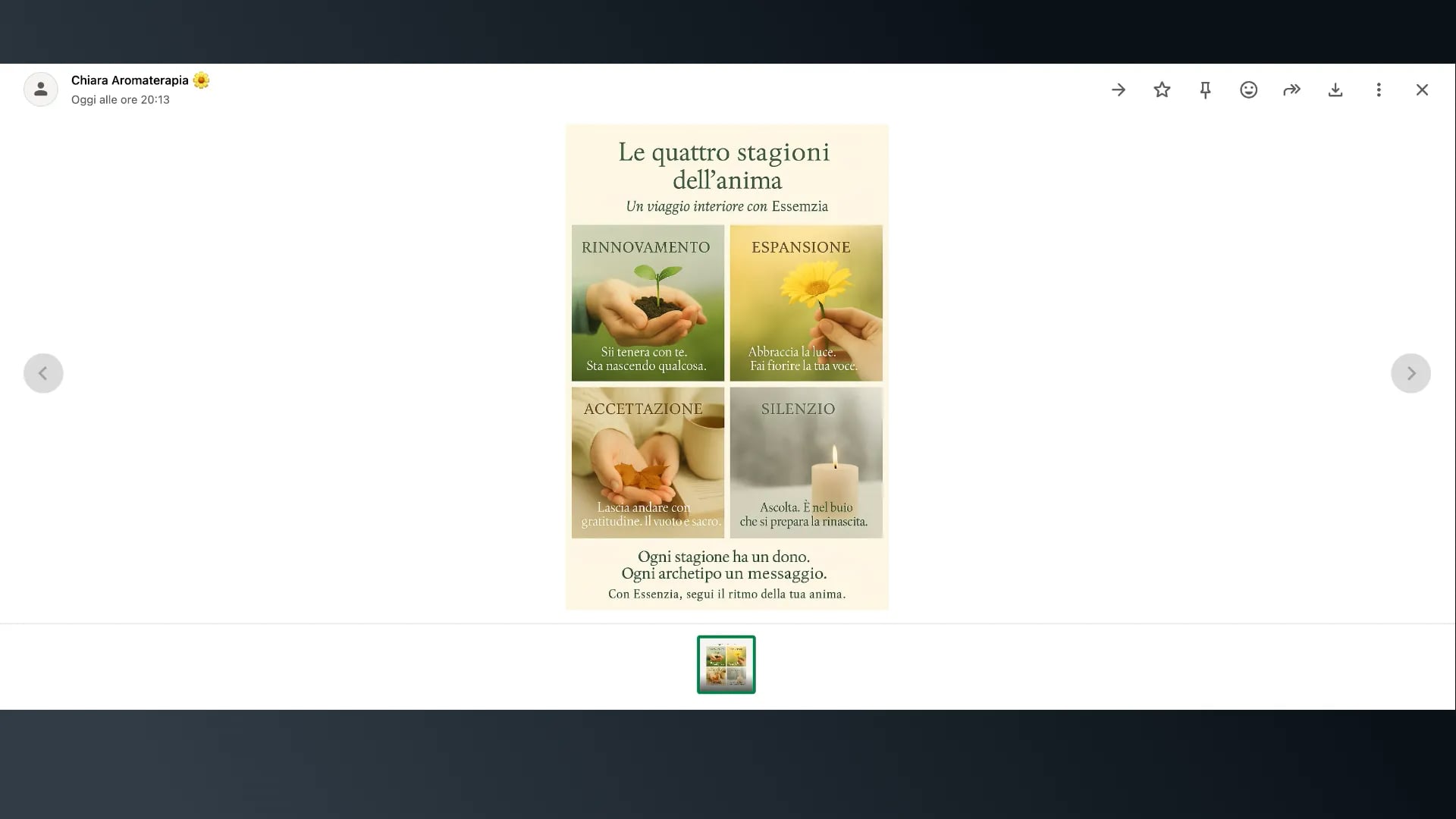Image resolution: width=1456 pixels, height=819 pixels.
Task: Pin the message with pushpin icon
Action: pos(1205,90)
